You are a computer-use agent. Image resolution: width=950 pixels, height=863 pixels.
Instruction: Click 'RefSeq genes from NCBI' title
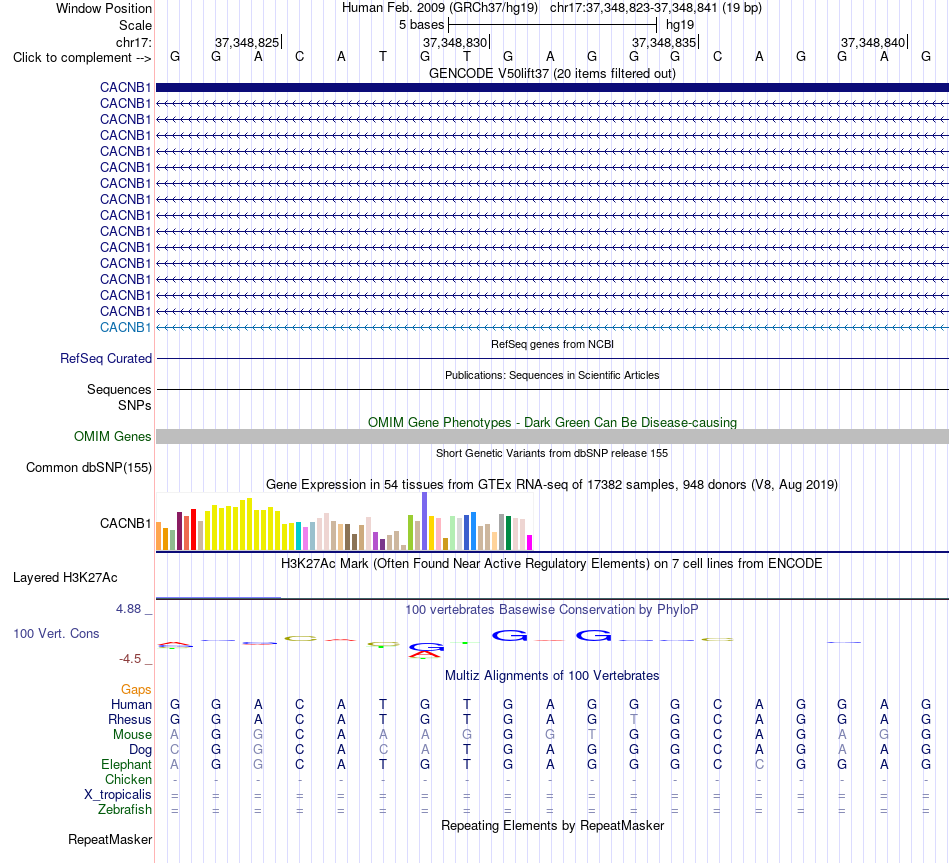552,344
